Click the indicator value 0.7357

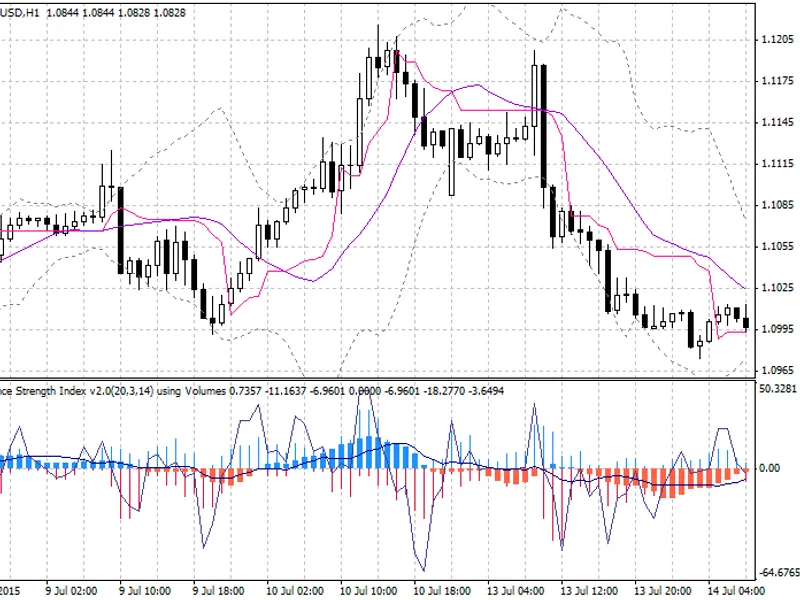pyautogui.click(x=245, y=391)
